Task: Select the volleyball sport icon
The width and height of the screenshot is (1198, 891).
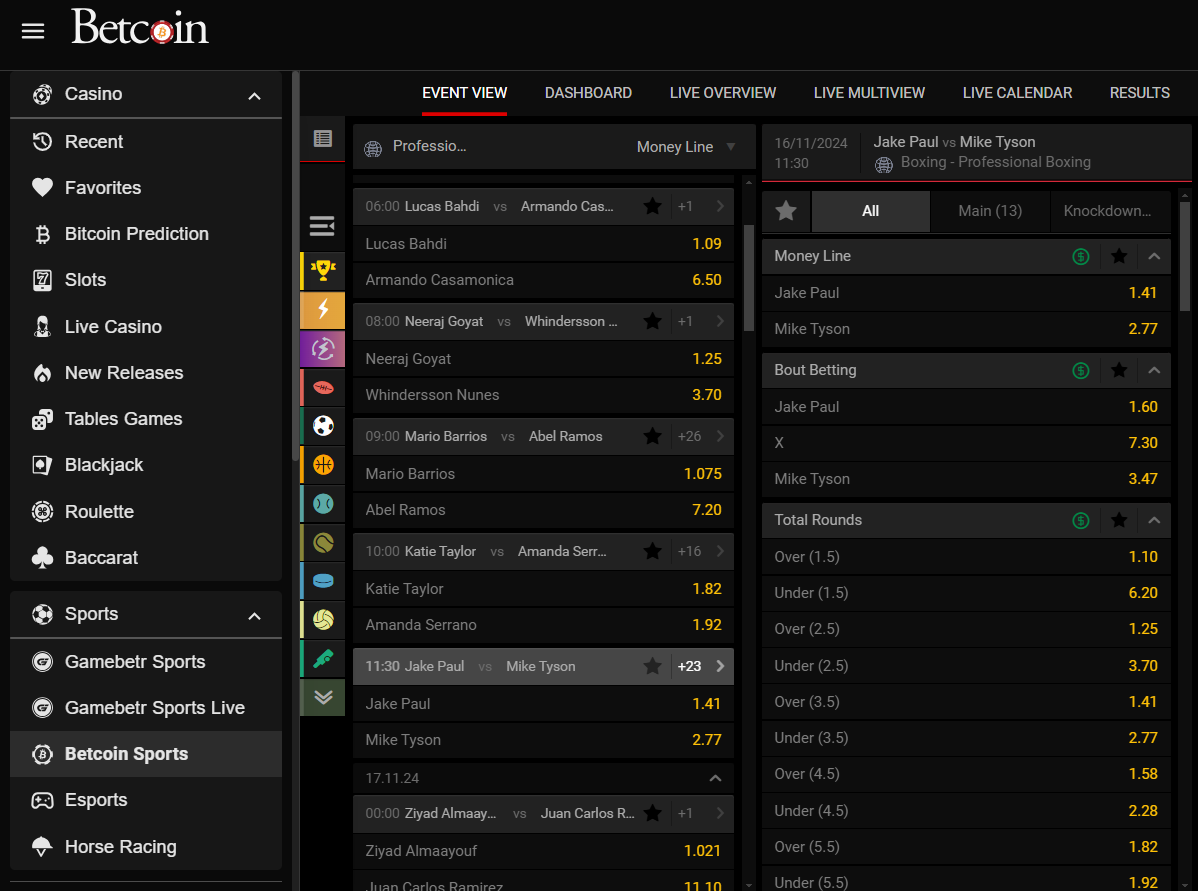Action: click(x=323, y=620)
